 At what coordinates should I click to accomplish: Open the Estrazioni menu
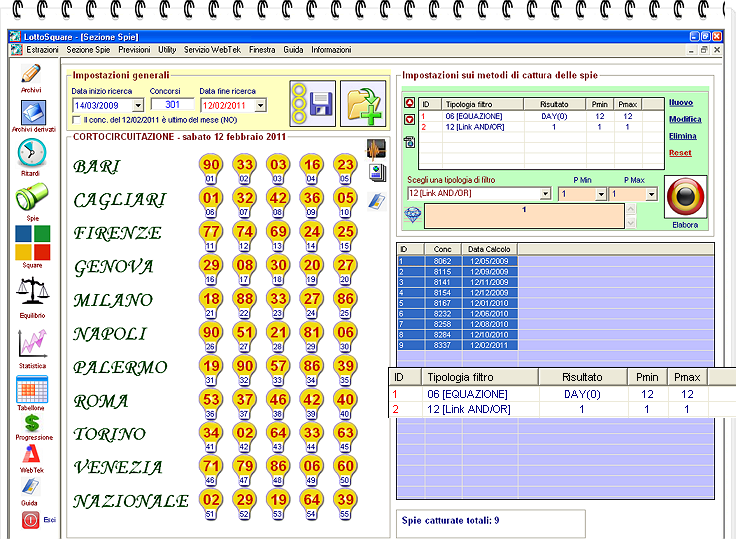click(x=42, y=50)
